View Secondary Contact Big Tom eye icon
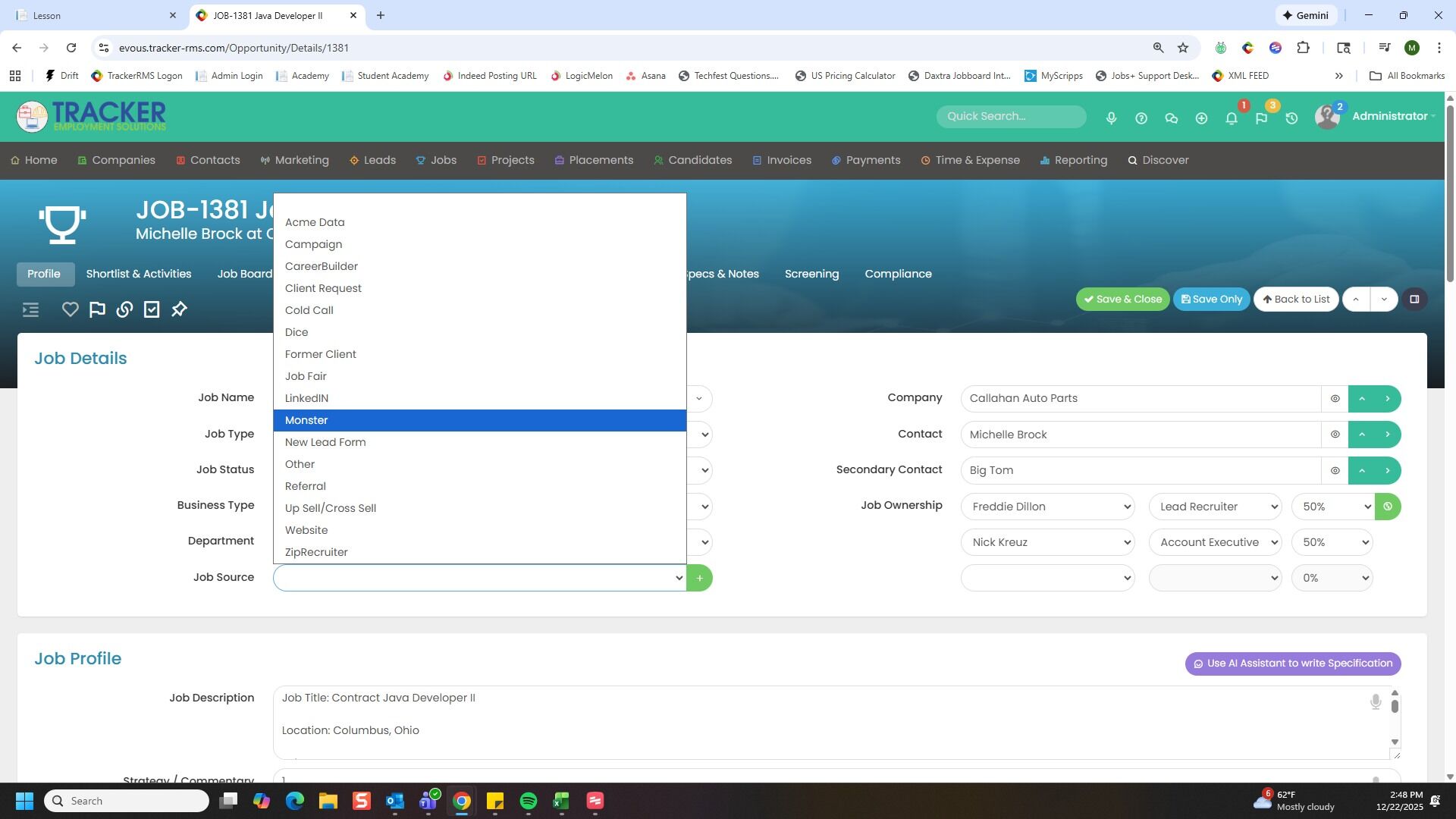The width and height of the screenshot is (1456, 819). point(1335,471)
